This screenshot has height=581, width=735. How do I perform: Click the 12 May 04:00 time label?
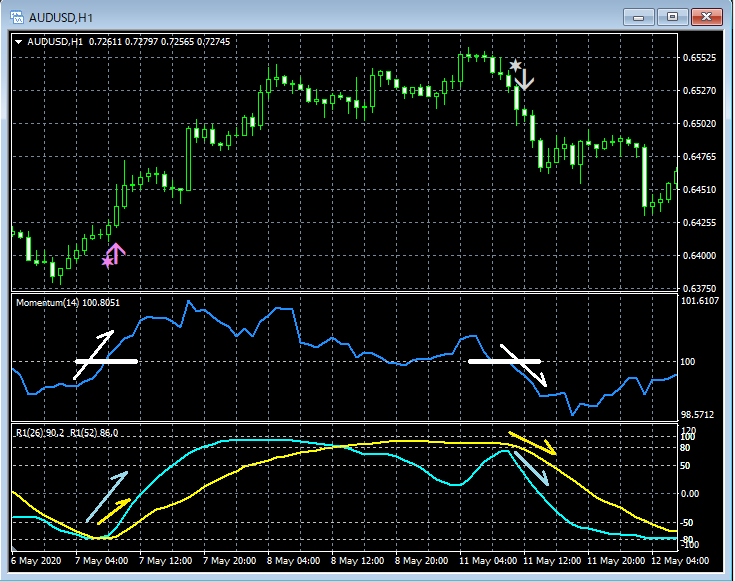pos(680,561)
